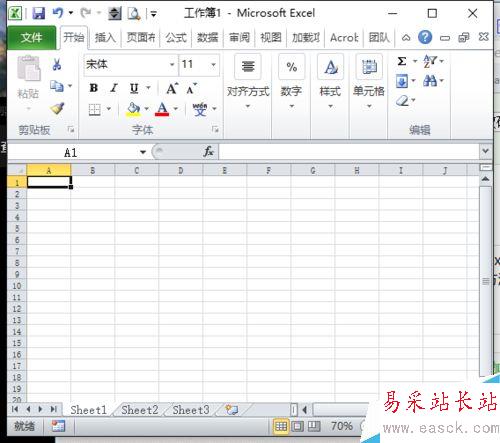Switch to the 审阅 Review tab
The image size is (500, 443).
coord(239,38)
